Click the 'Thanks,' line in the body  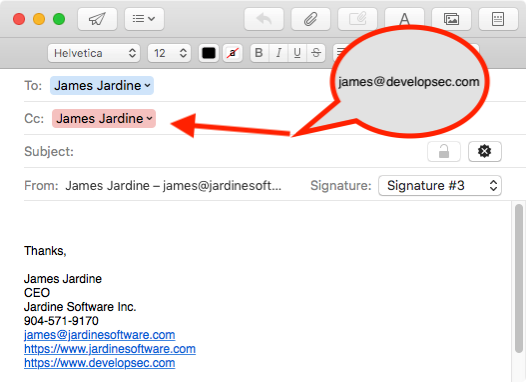tap(45, 251)
